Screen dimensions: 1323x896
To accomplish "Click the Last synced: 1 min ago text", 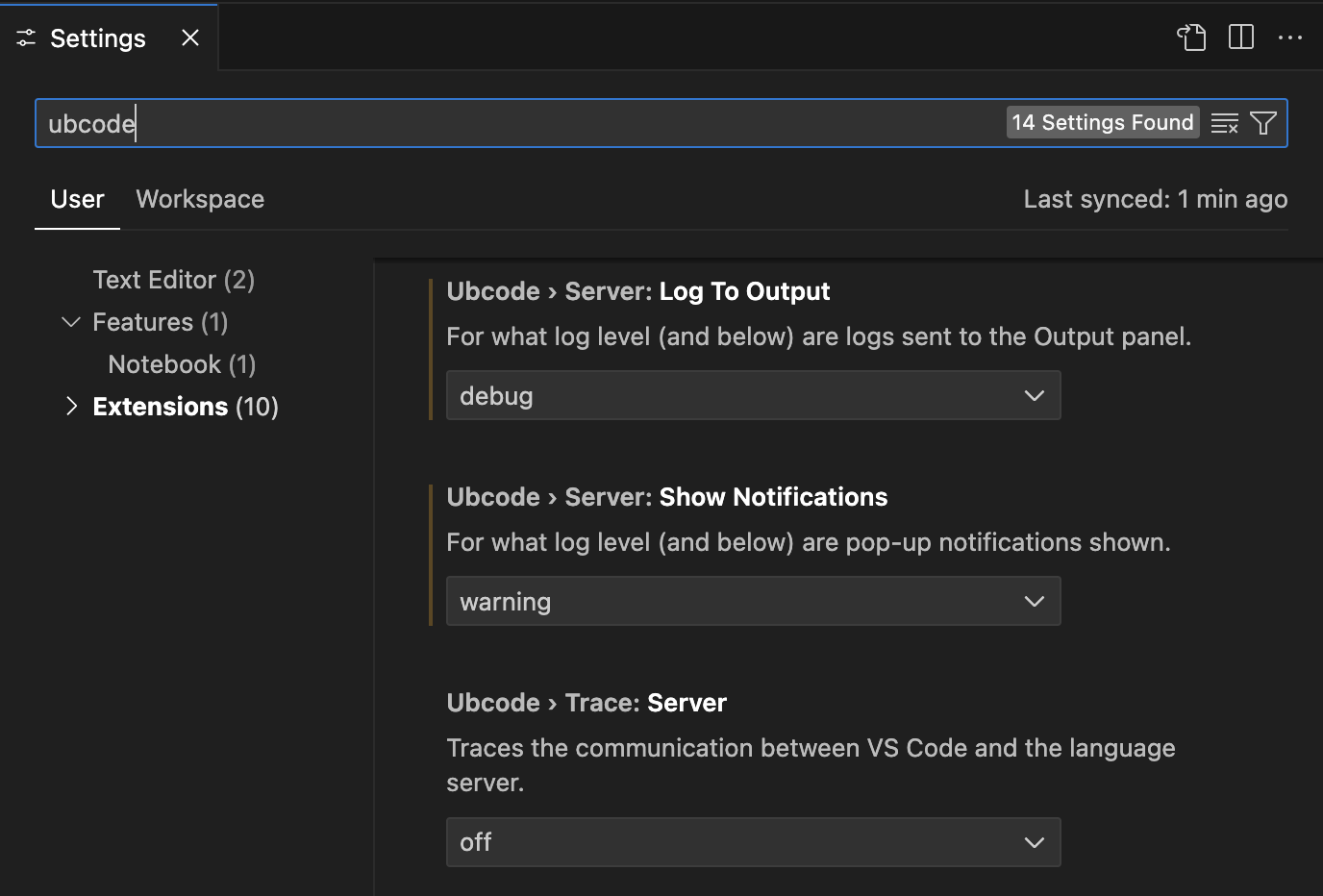I will click(x=1156, y=199).
